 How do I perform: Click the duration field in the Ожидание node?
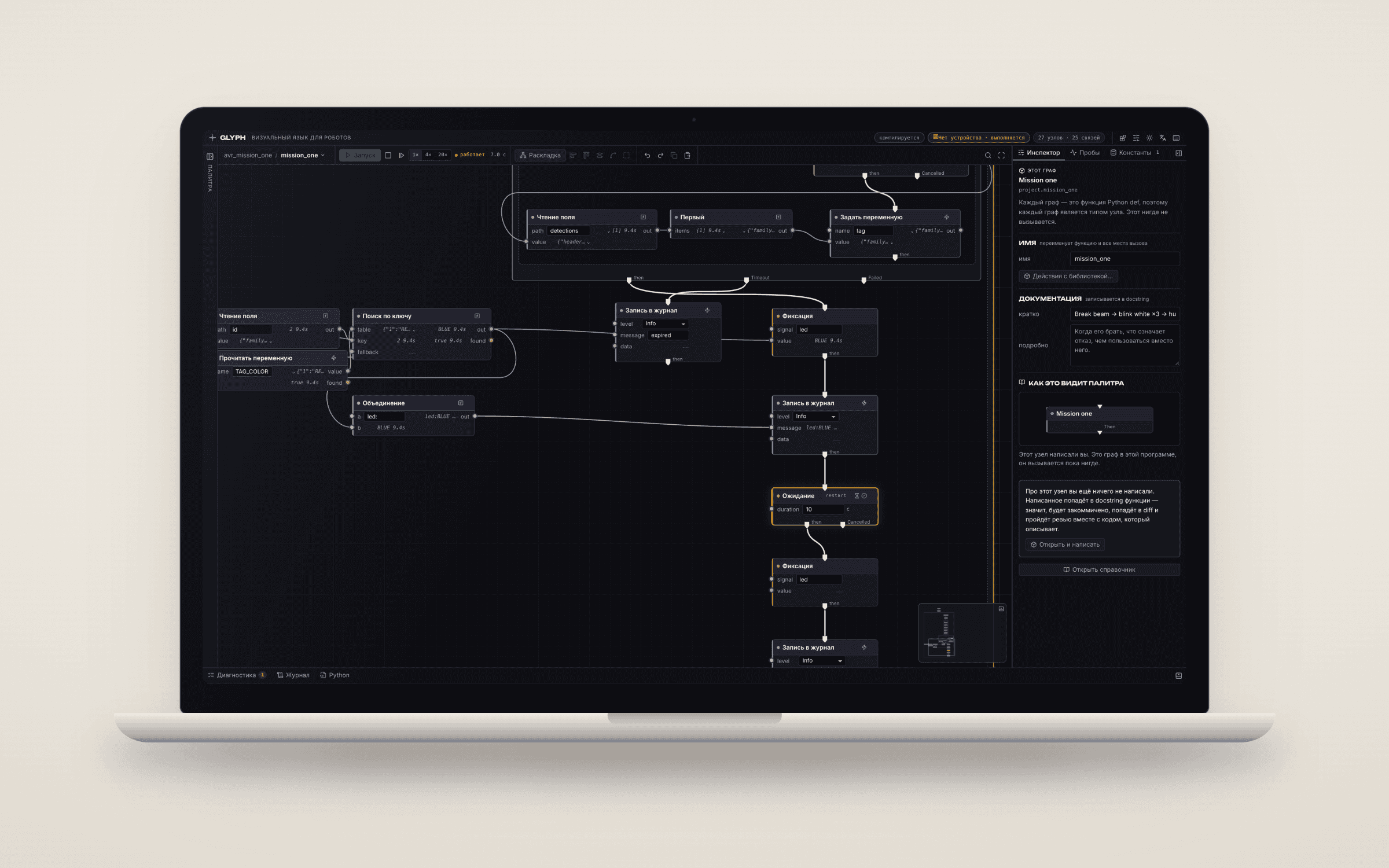823,509
